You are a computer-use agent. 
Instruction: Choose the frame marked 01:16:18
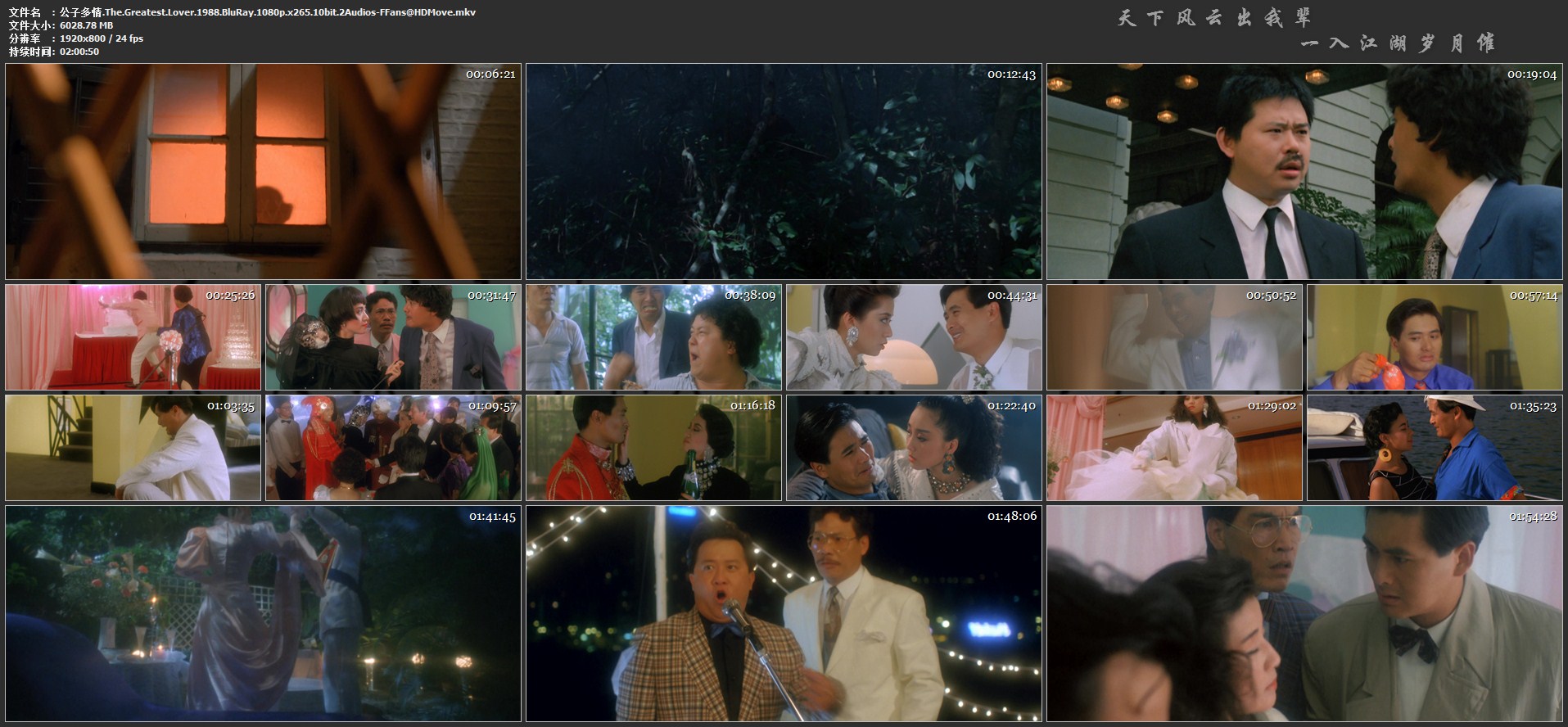click(653, 448)
